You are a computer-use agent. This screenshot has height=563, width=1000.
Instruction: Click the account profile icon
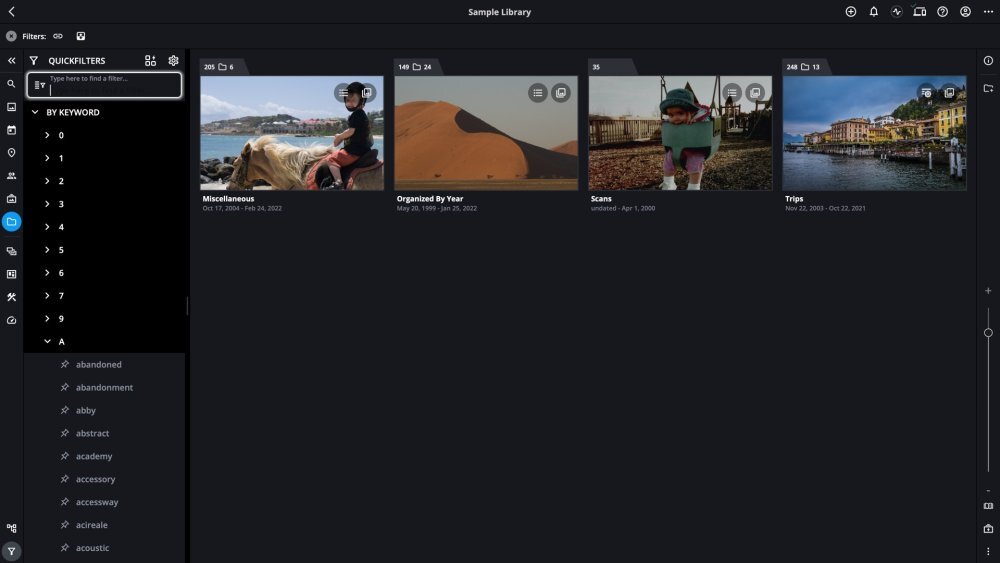[x=965, y=12]
